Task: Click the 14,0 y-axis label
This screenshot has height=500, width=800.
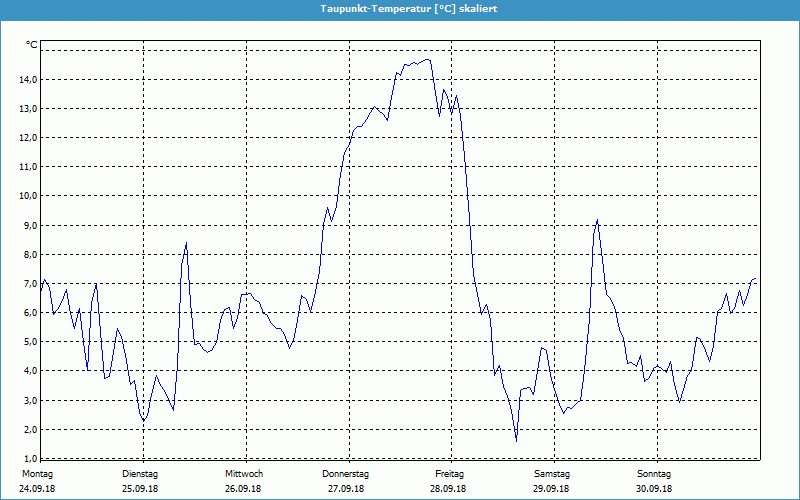Action: 28,80
